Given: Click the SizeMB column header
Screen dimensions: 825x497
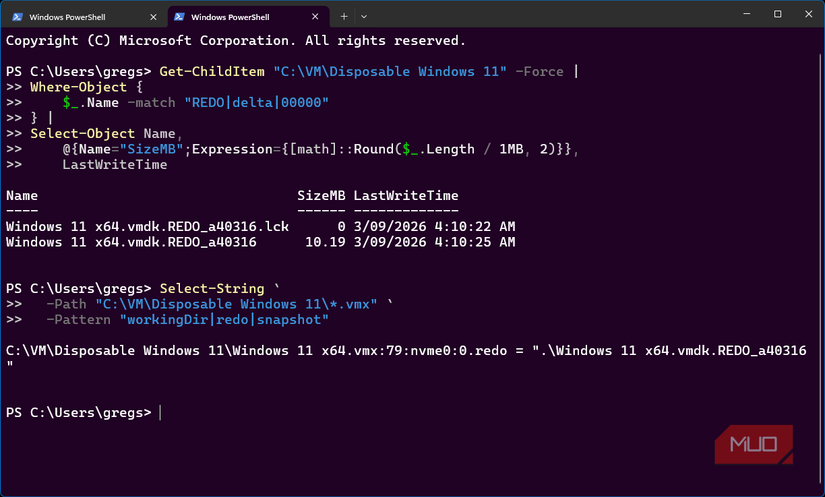Looking at the screenshot, I should point(321,196).
